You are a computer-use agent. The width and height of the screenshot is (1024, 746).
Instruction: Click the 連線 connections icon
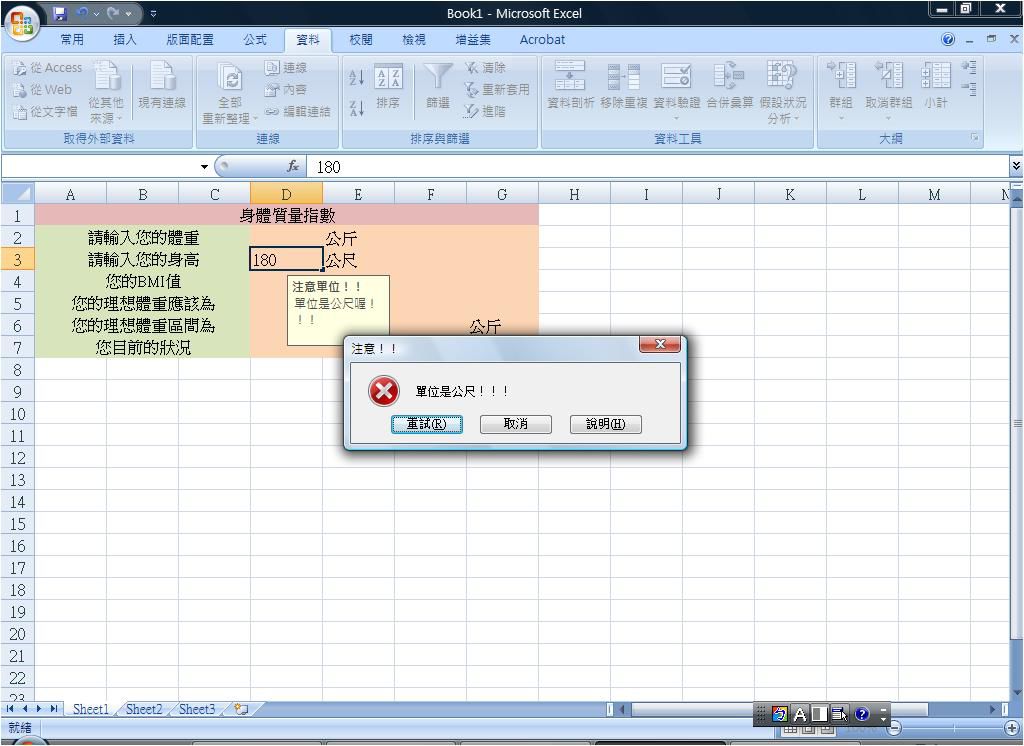(286, 67)
